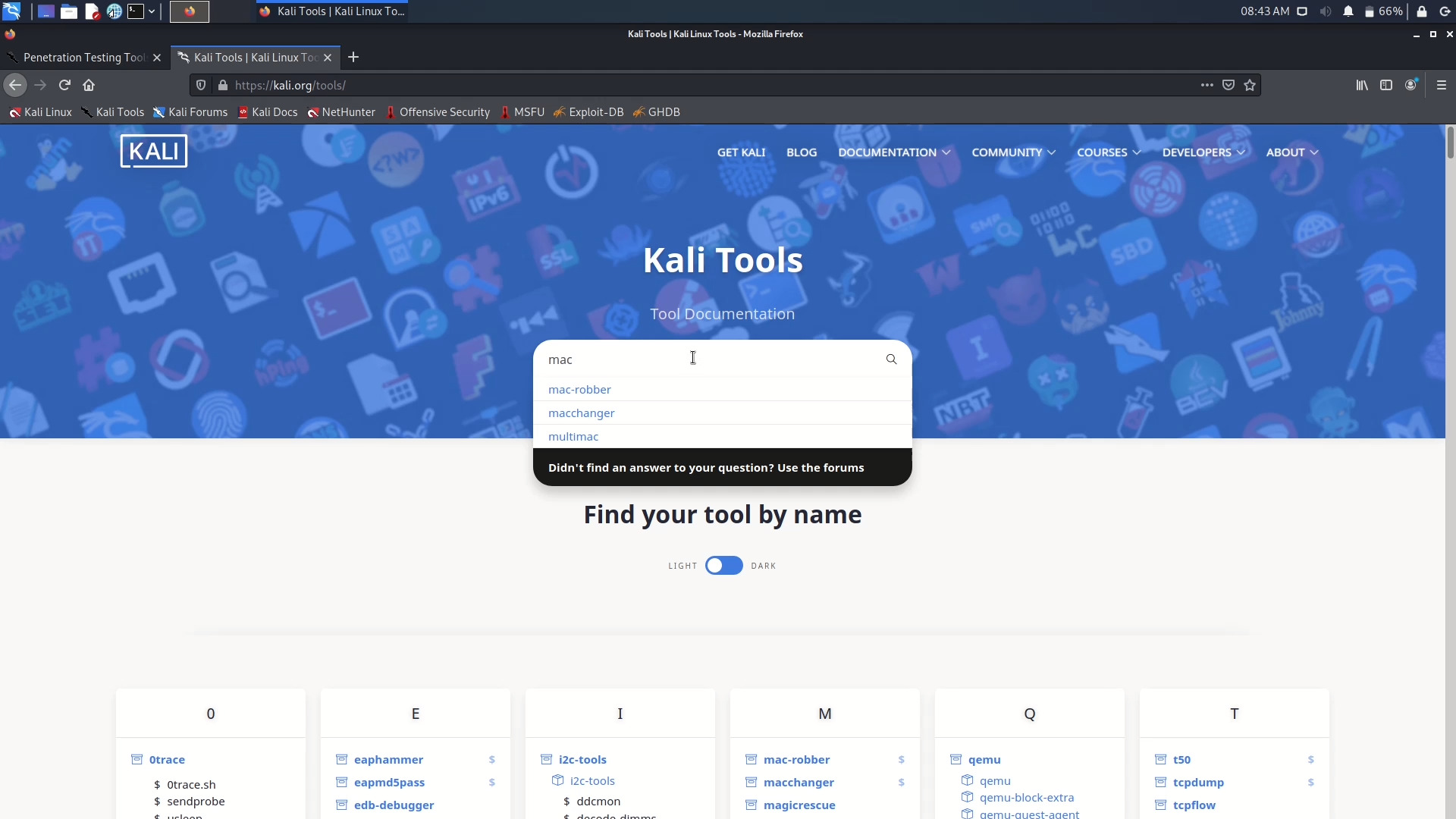Bookmark this page with the star icon
Image resolution: width=1456 pixels, height=819 pixels.
(x=1250, y=85)
